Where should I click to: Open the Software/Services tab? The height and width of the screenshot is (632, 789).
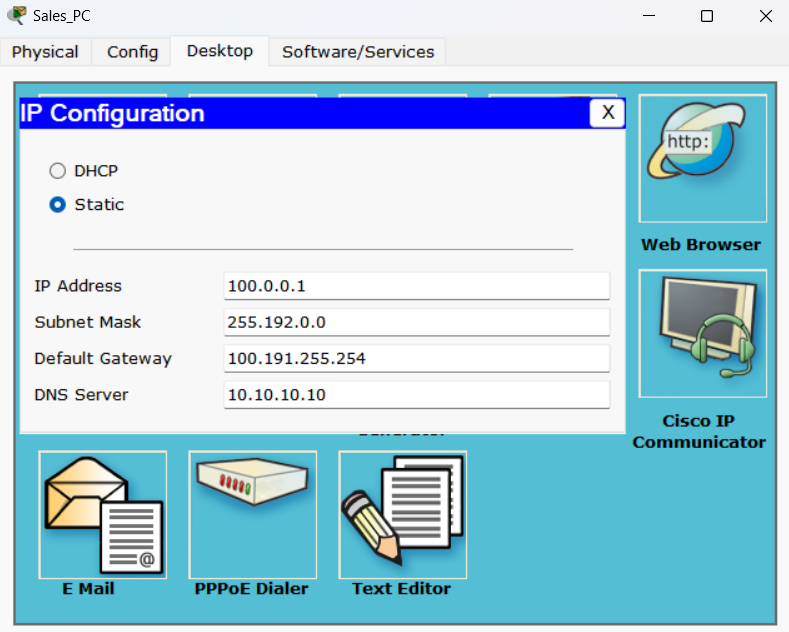[358, 52]
